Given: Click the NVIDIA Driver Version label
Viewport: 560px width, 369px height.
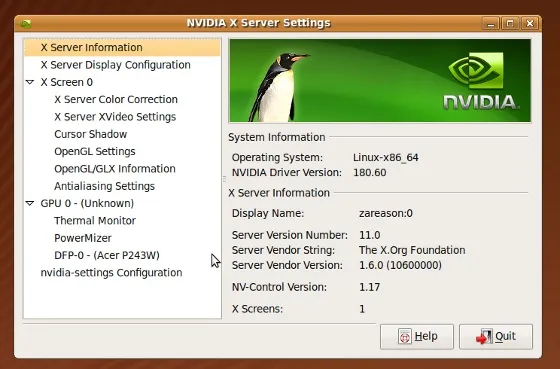Looking at the screenshot, I should [x=287, y=173].
